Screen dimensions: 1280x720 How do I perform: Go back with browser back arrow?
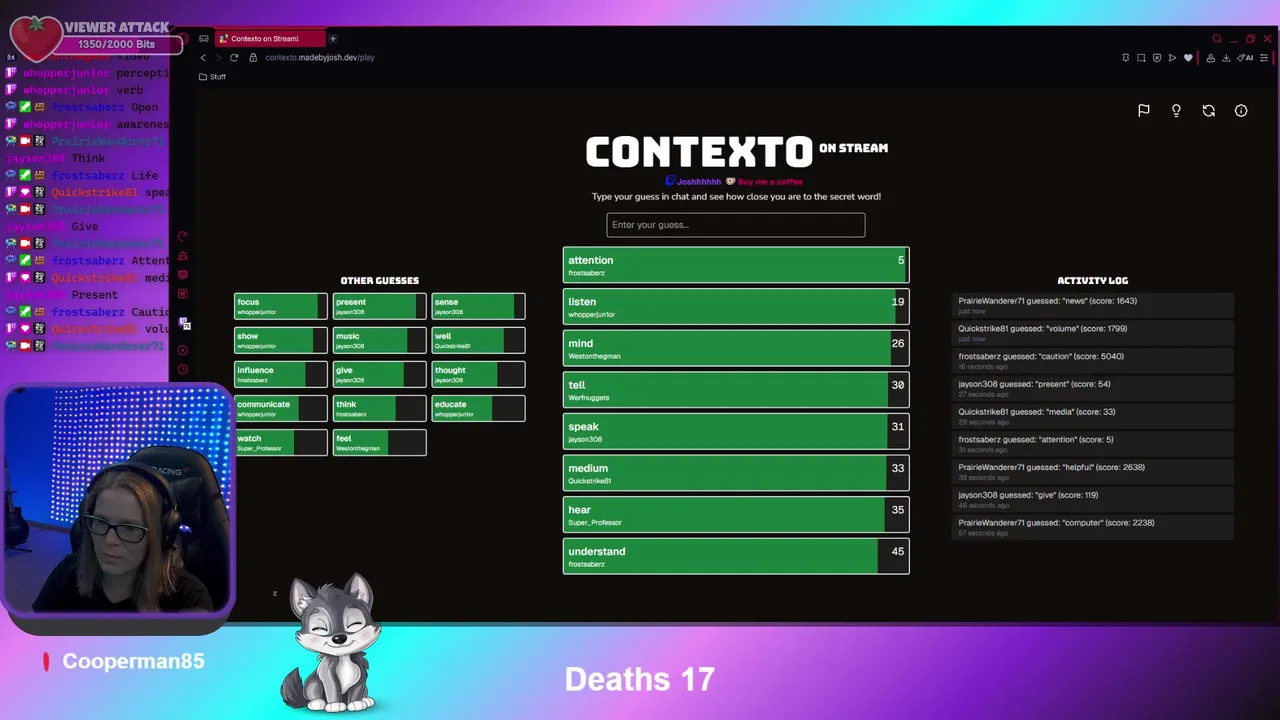[203, 58]
